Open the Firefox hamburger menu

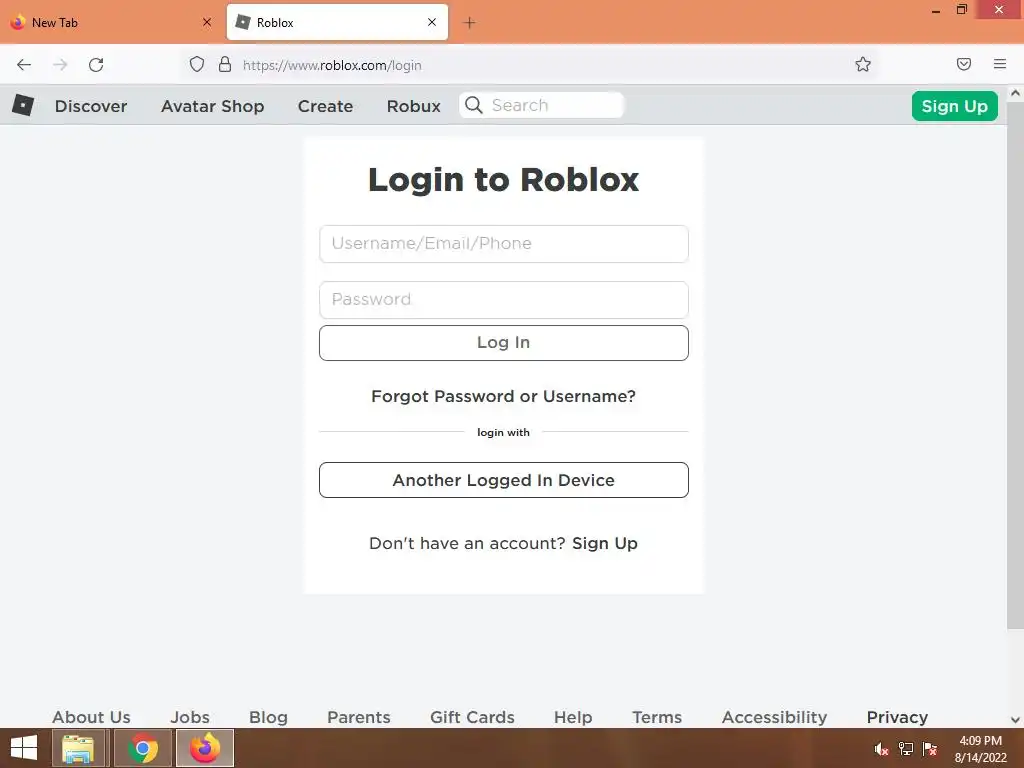(1000, 64)
